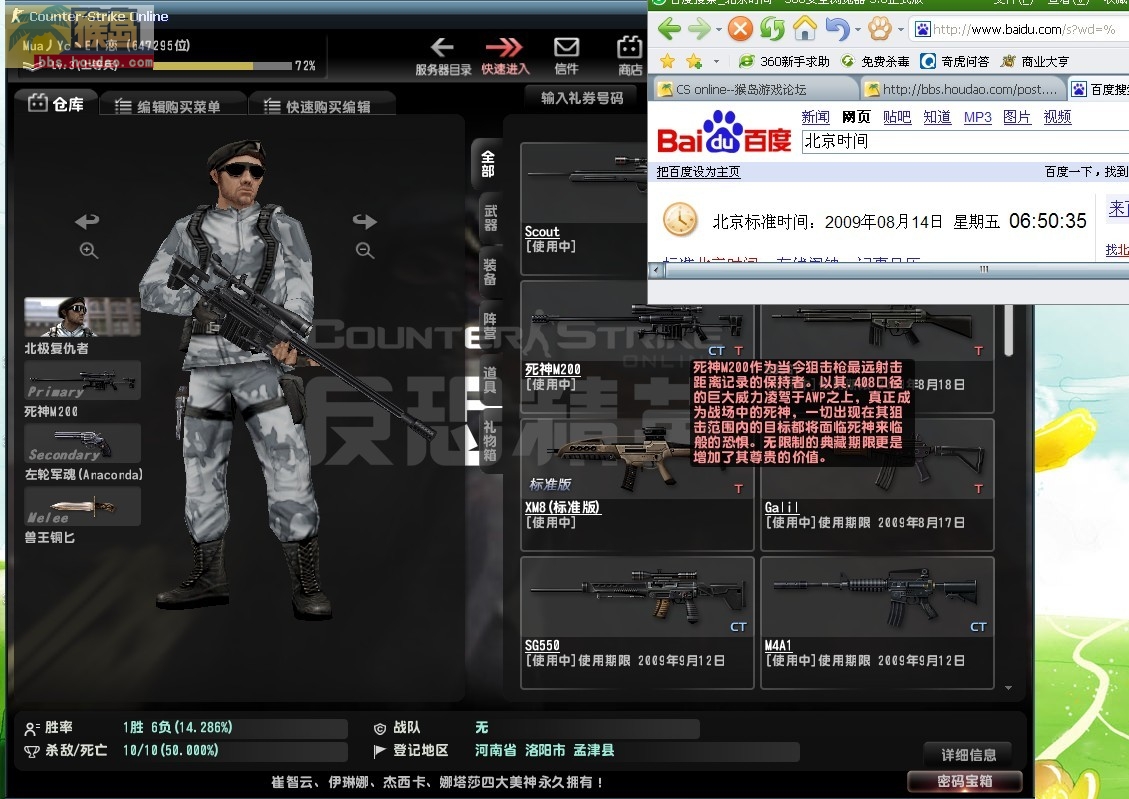Click the Baidu logo

tap(724, 132)
